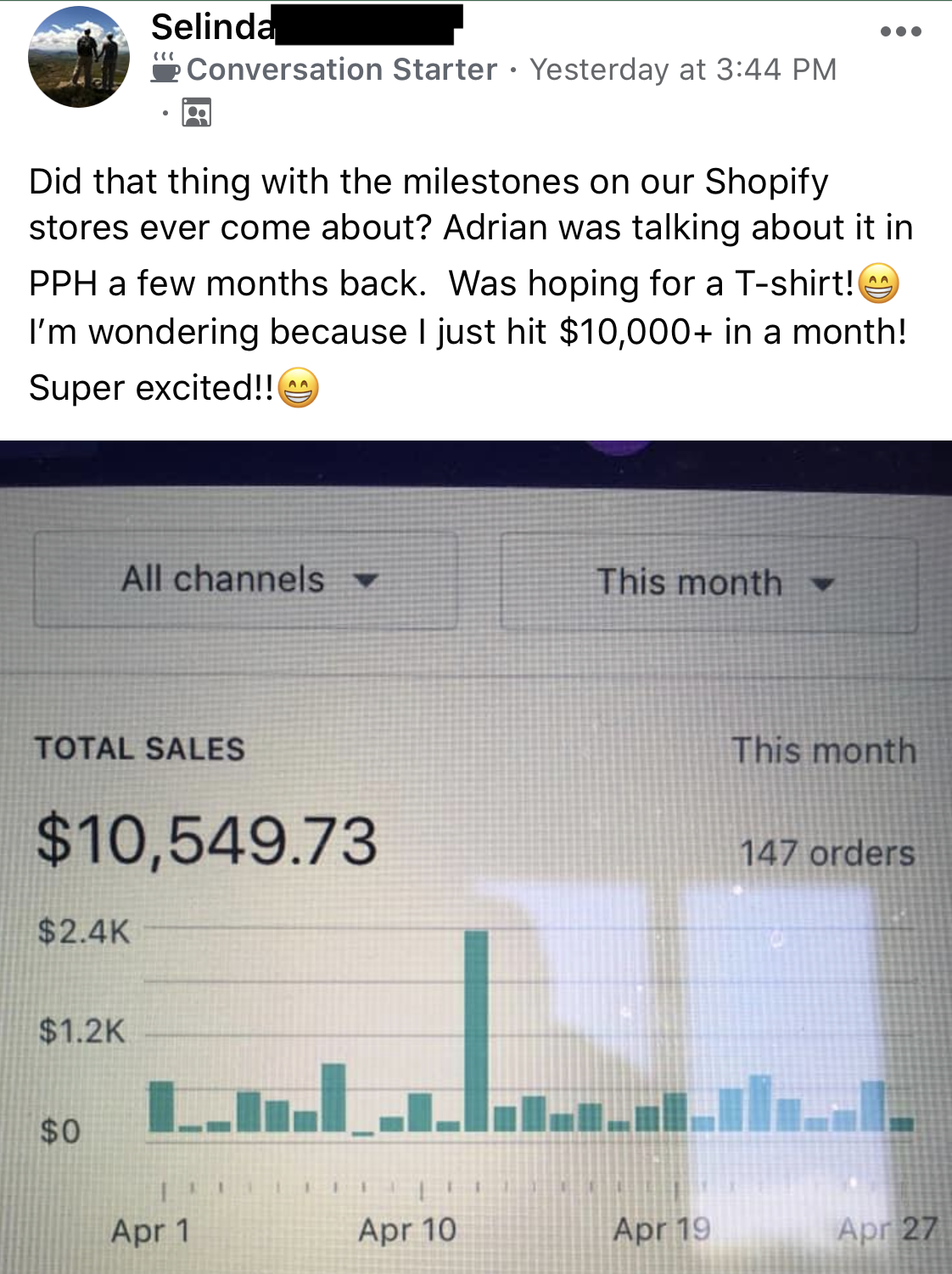Click the Conversation Starter label

pos(341,70)
